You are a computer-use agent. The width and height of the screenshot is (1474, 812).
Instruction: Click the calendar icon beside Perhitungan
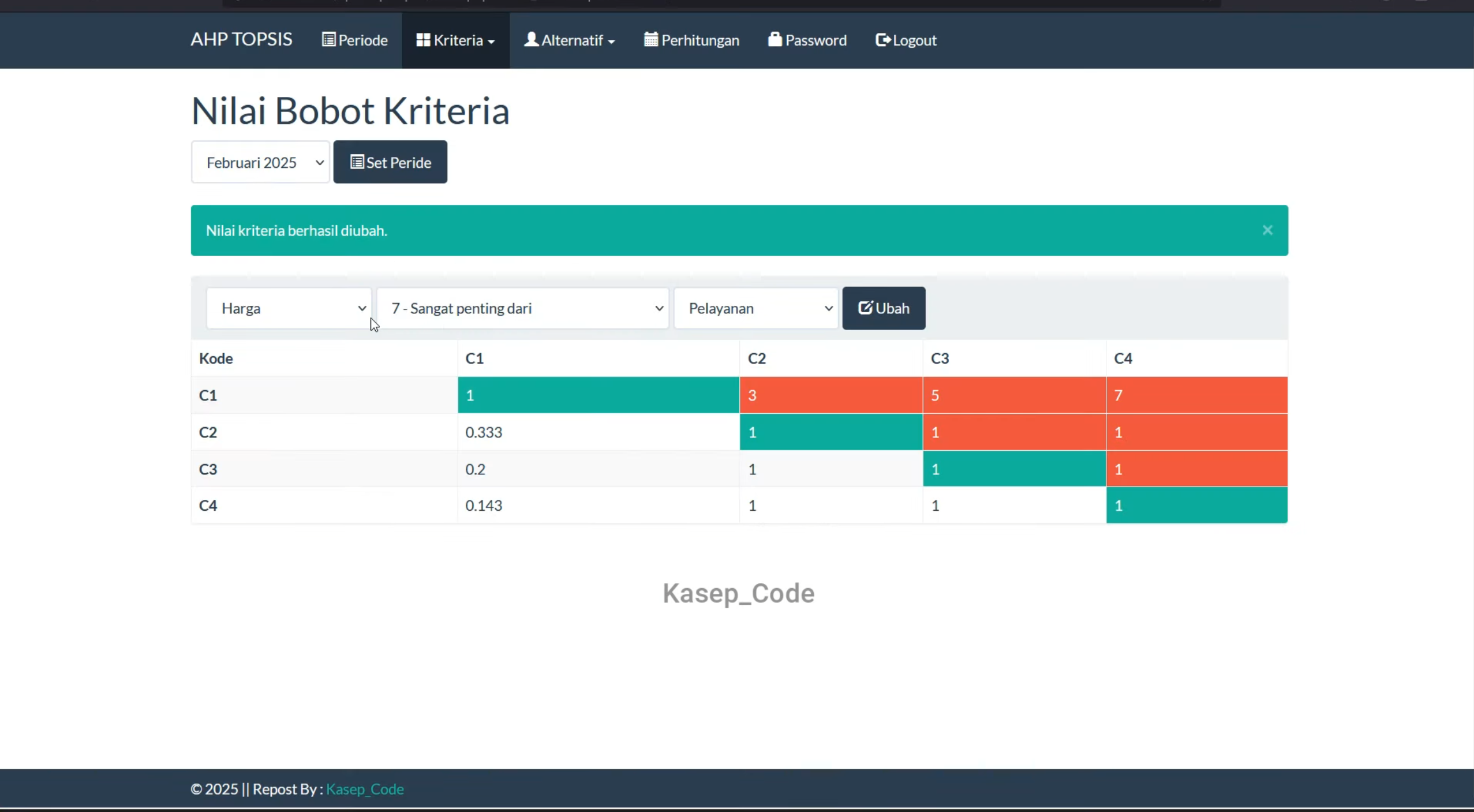pos(651,39)
